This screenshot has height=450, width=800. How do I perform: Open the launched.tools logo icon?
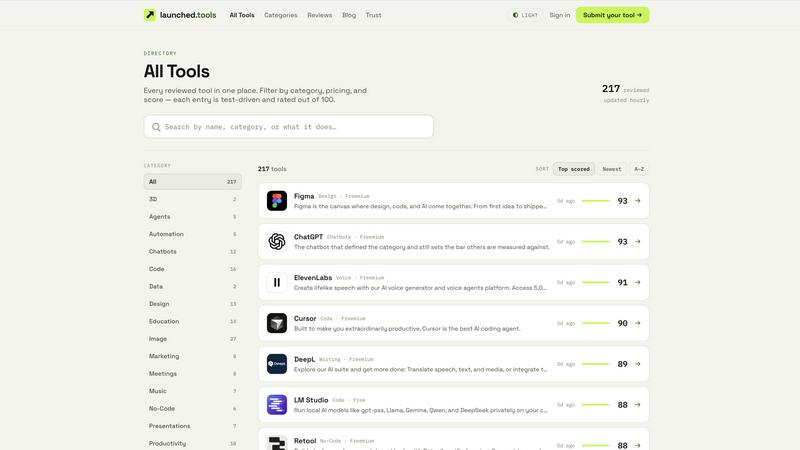(x=150, y=15)
